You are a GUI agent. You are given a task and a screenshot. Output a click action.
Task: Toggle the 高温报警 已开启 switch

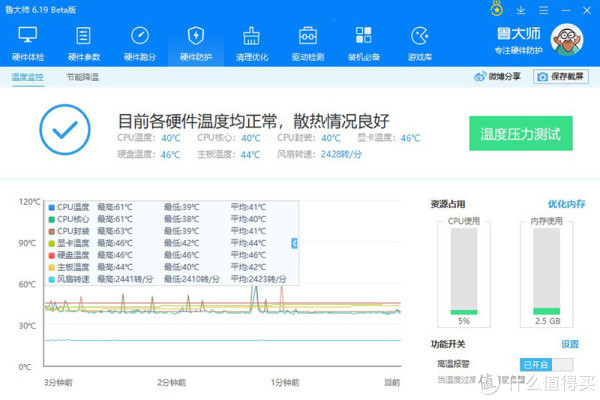[x=546, y=364]
